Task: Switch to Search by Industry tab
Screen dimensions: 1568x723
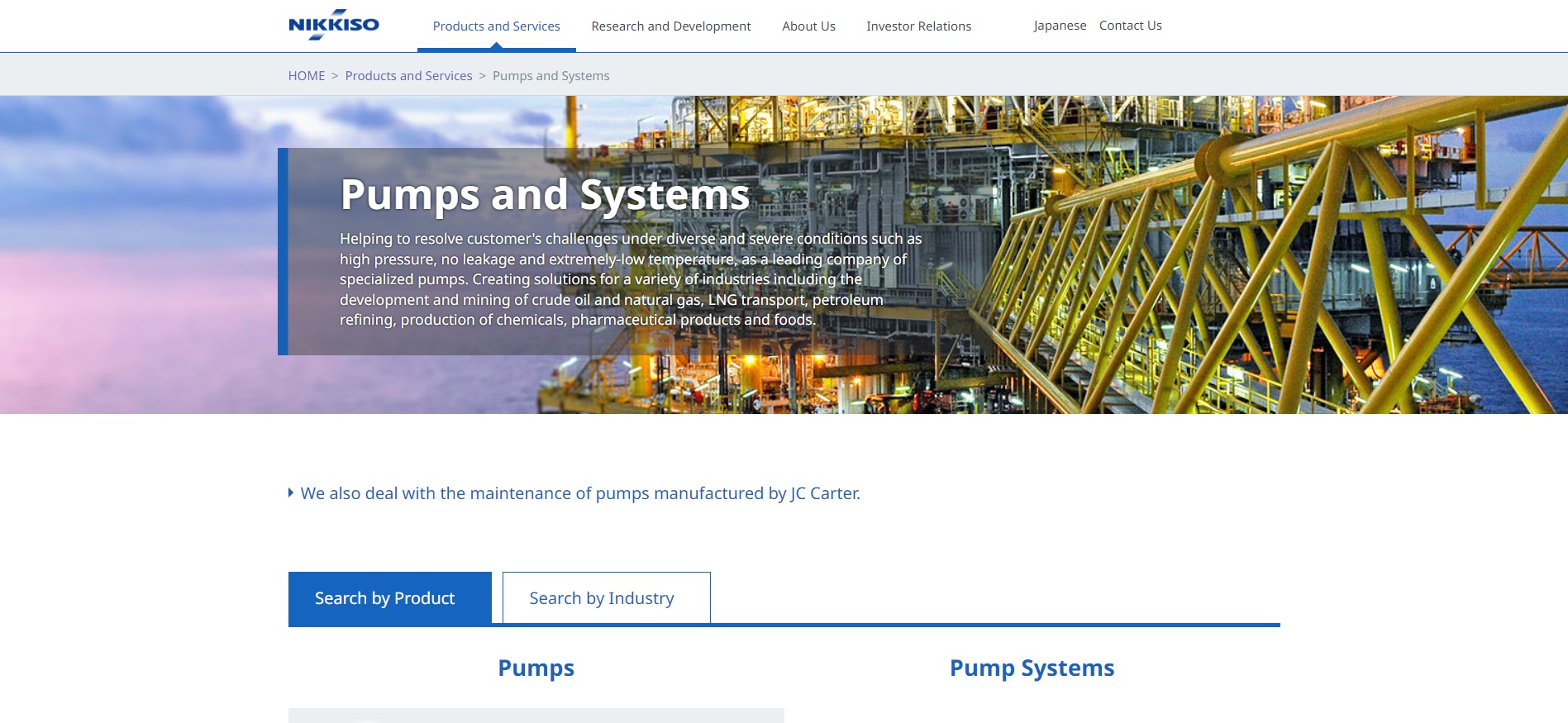Action: tap(606, 597)
